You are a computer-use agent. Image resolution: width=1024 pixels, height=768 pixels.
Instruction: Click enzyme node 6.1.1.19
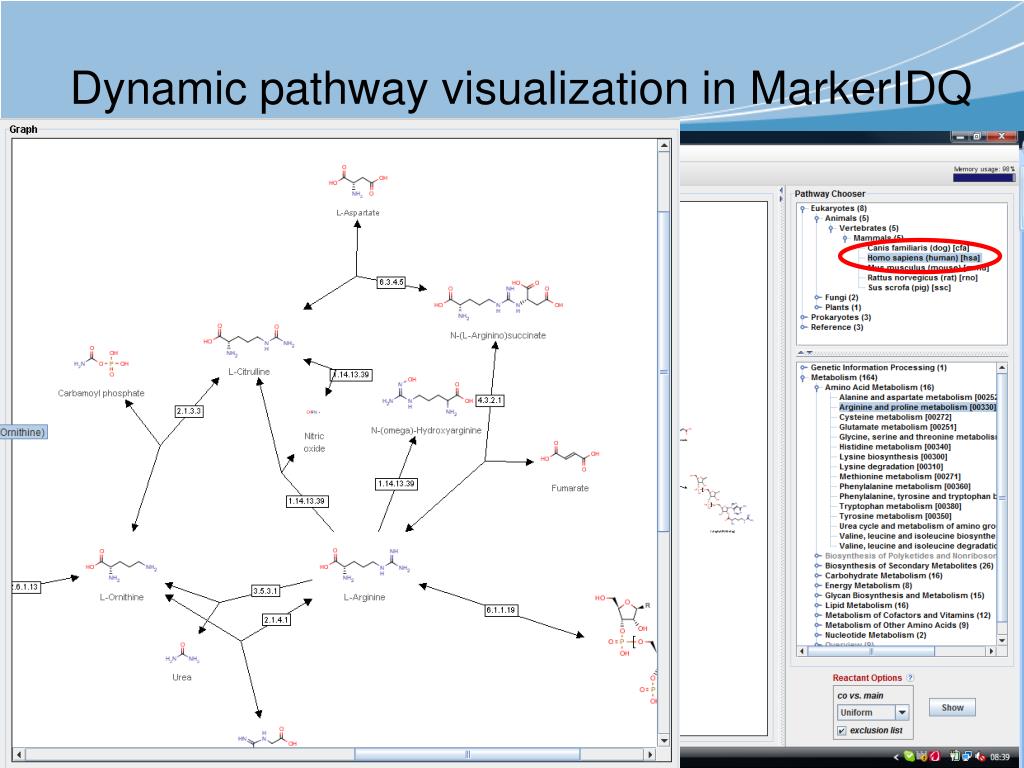pos(501,610)
